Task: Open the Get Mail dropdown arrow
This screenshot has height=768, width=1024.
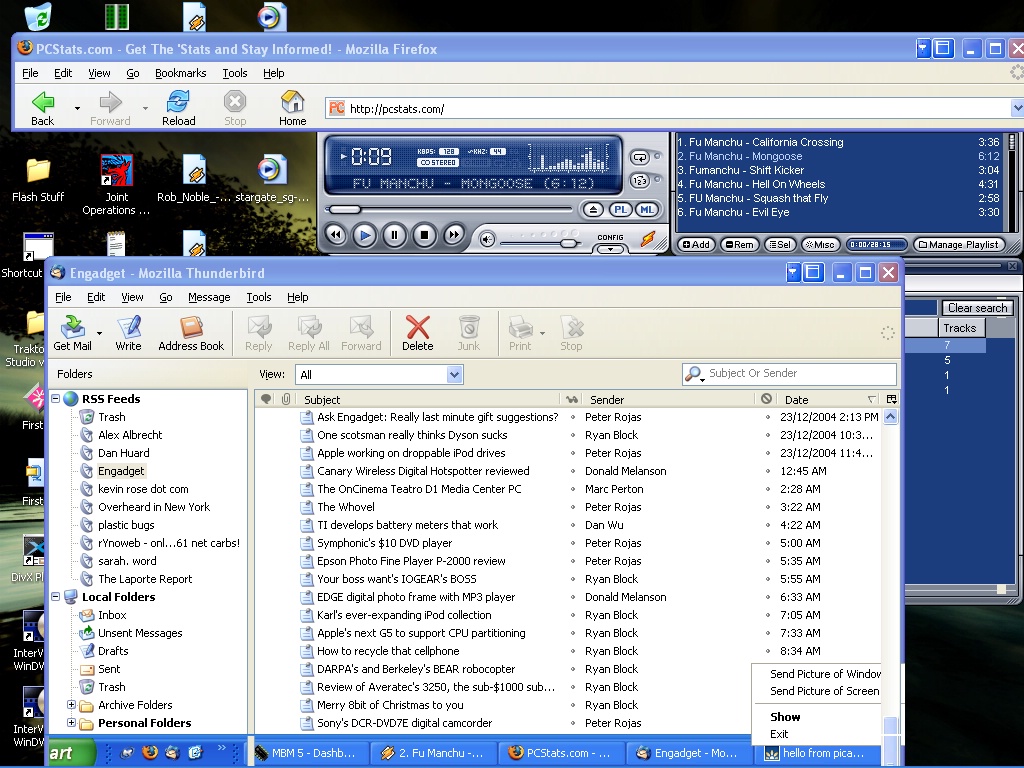Action: coord(99,333)
